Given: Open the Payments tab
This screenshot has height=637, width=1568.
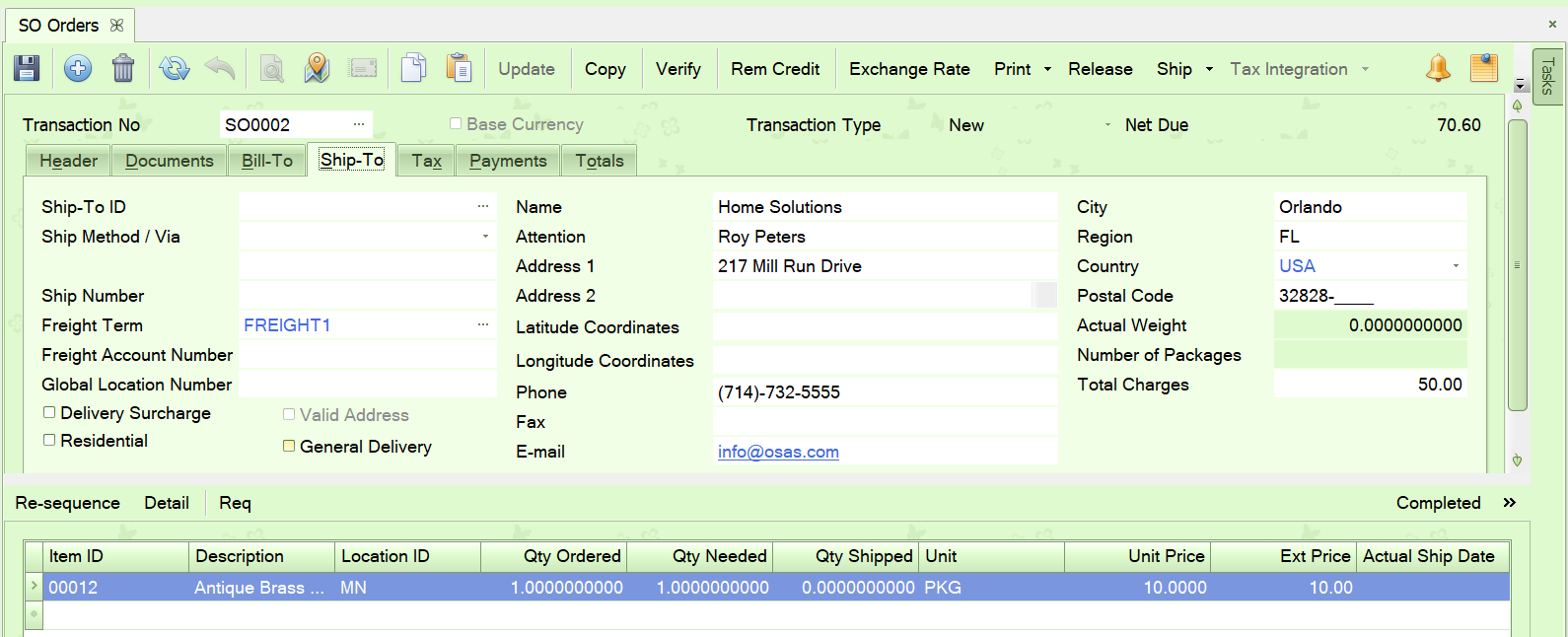Looking at the screenshot, I should [x=508, y=161].
